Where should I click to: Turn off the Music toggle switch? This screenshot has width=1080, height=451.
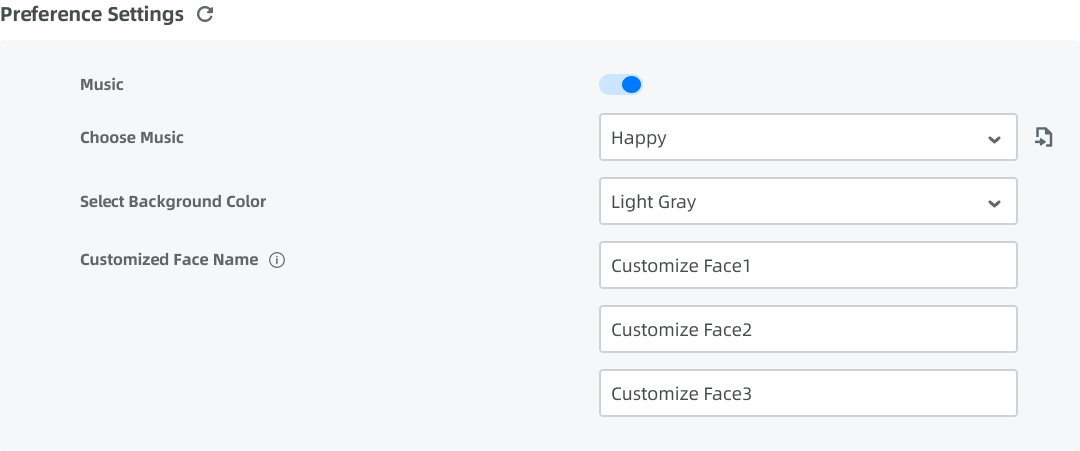click(x=621, y=85)
